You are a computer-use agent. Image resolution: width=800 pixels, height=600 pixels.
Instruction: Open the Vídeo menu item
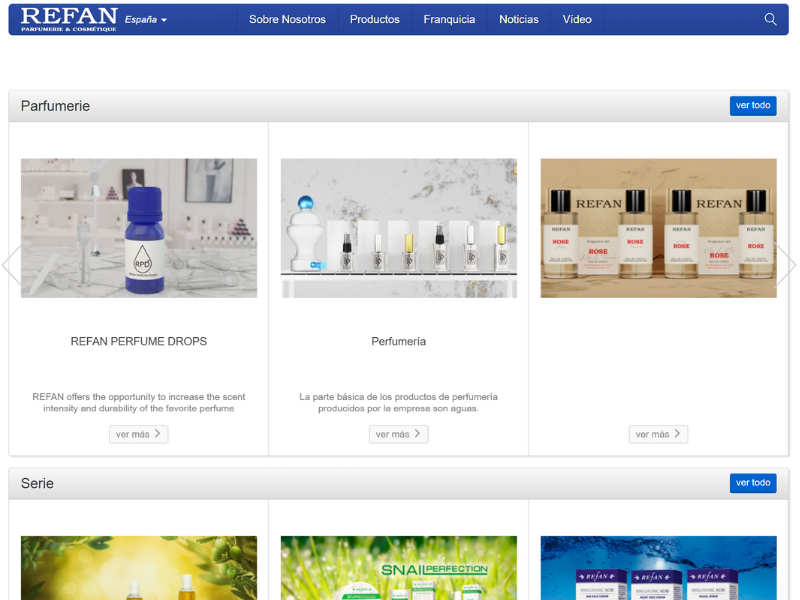pyautogui.click(x=577, y=19)
